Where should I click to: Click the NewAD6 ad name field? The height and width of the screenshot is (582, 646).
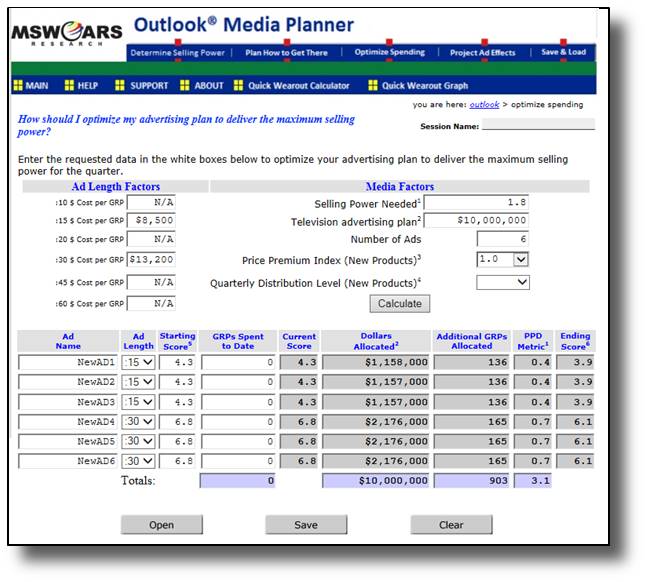coord(68,461)
